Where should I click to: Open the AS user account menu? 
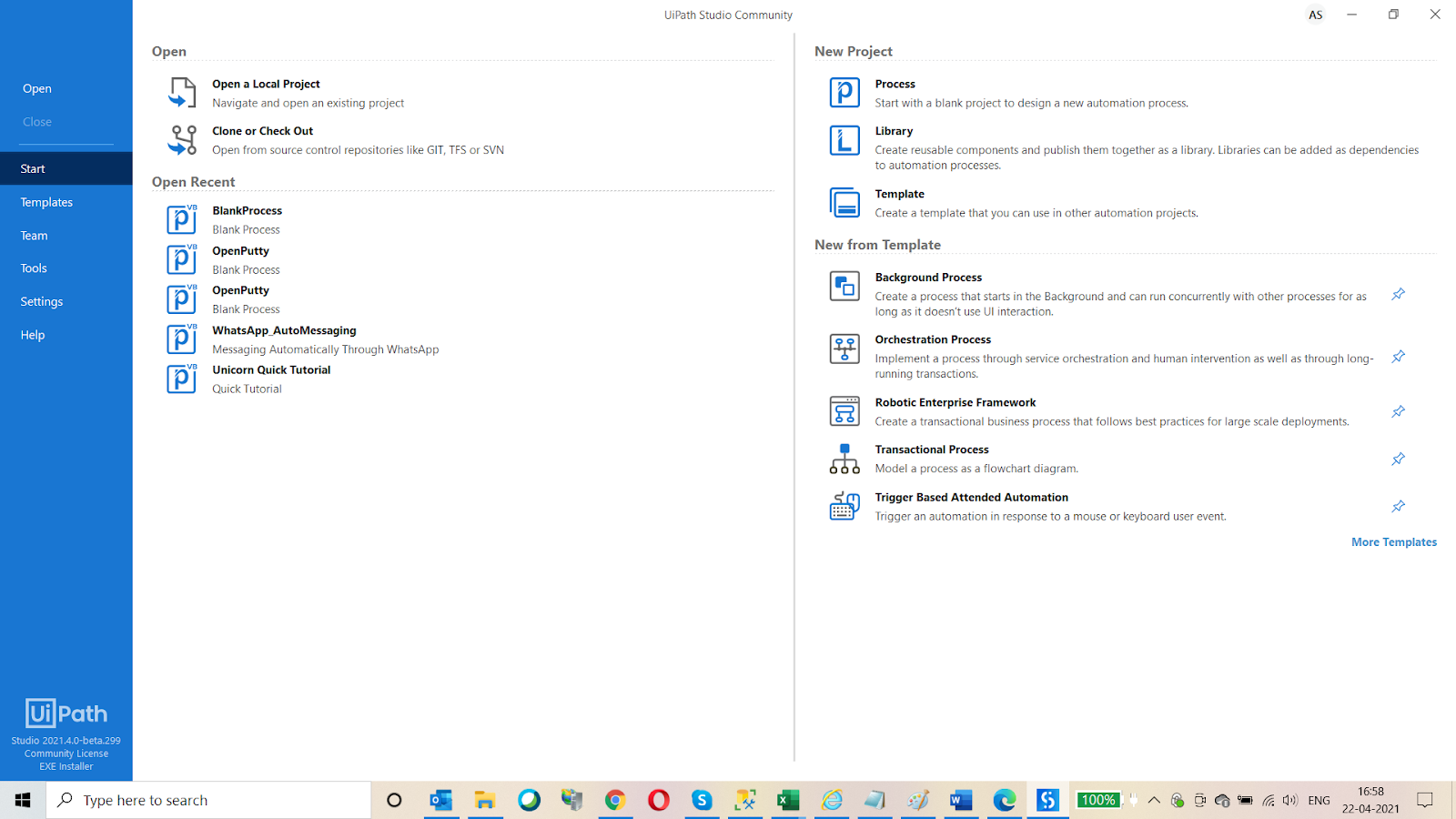click(1316, 15)
